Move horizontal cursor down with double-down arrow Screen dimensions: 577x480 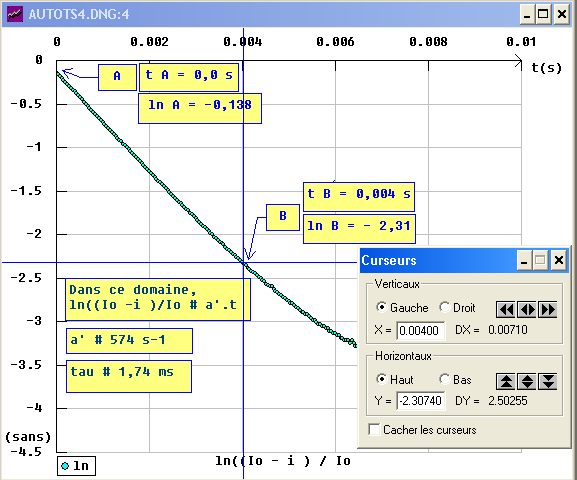pos(548,381)
